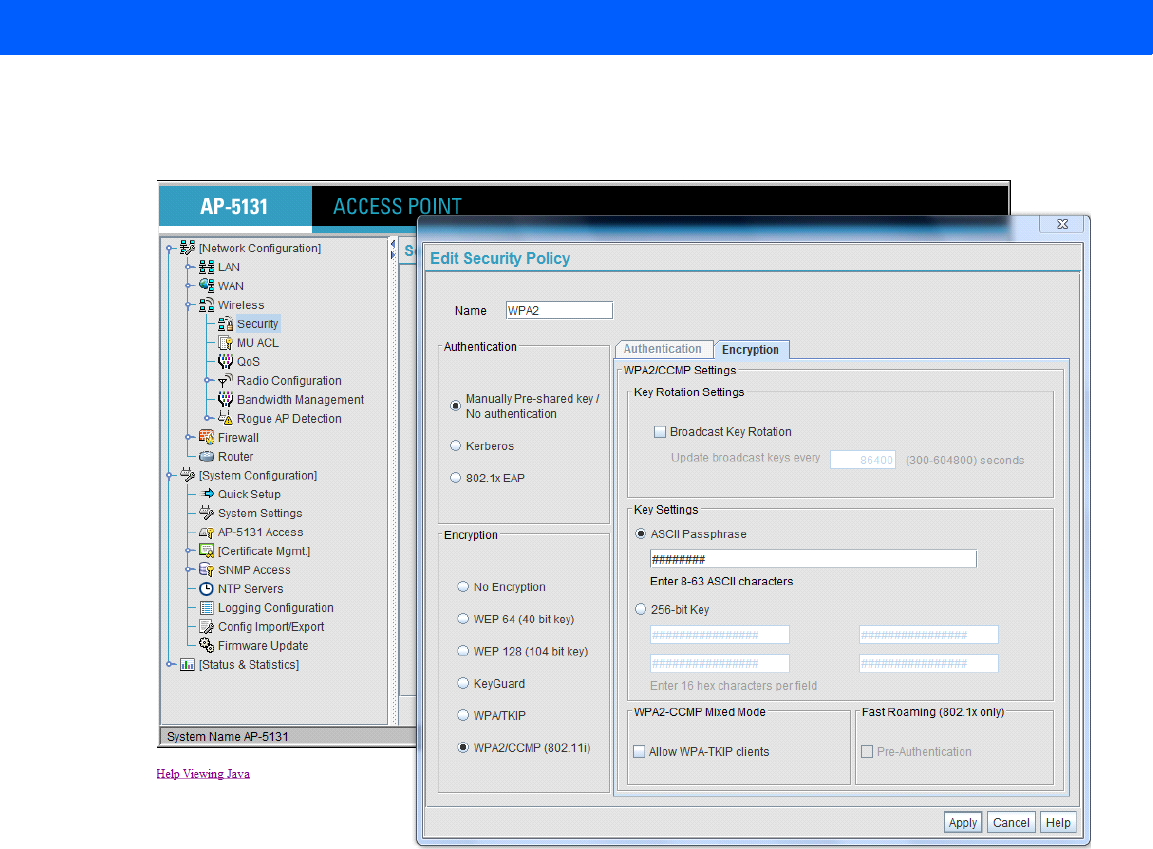Click the Wireless node icon
The width and height of the screenshot is (1153, 849).
207,304
